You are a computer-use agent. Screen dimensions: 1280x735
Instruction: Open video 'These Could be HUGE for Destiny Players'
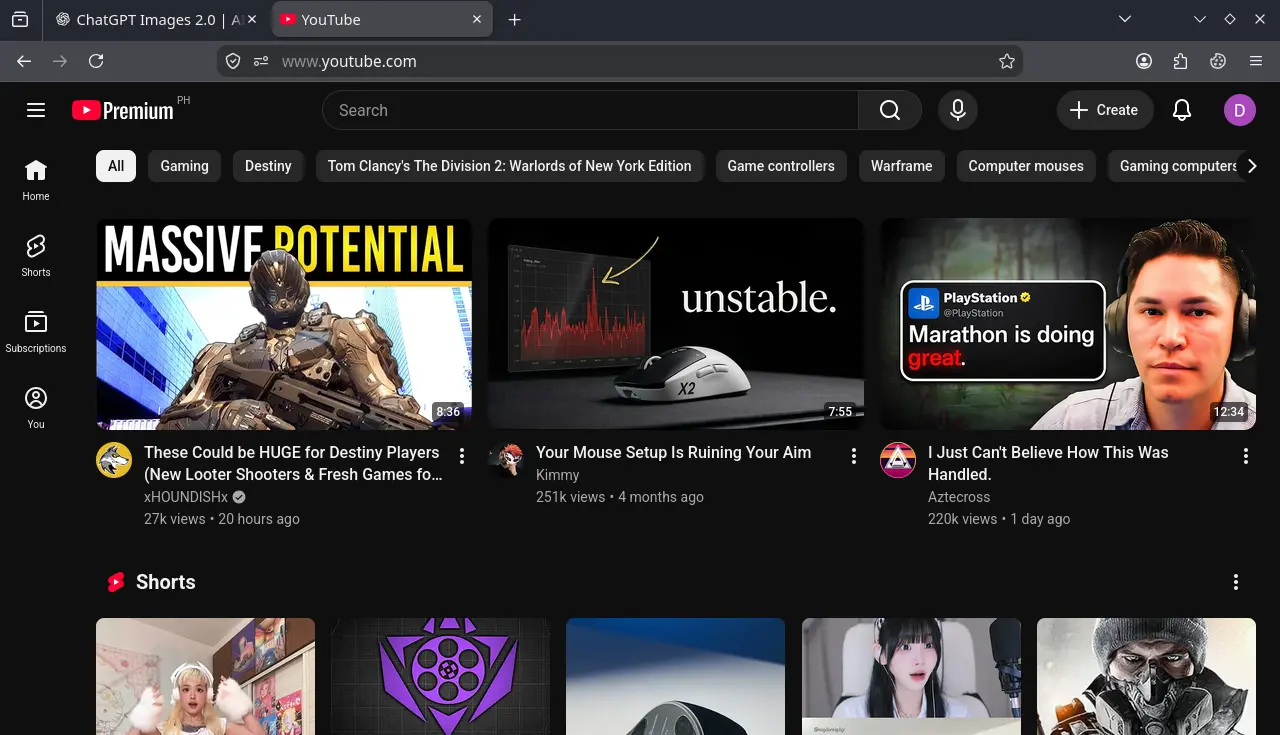coord(292,463)
